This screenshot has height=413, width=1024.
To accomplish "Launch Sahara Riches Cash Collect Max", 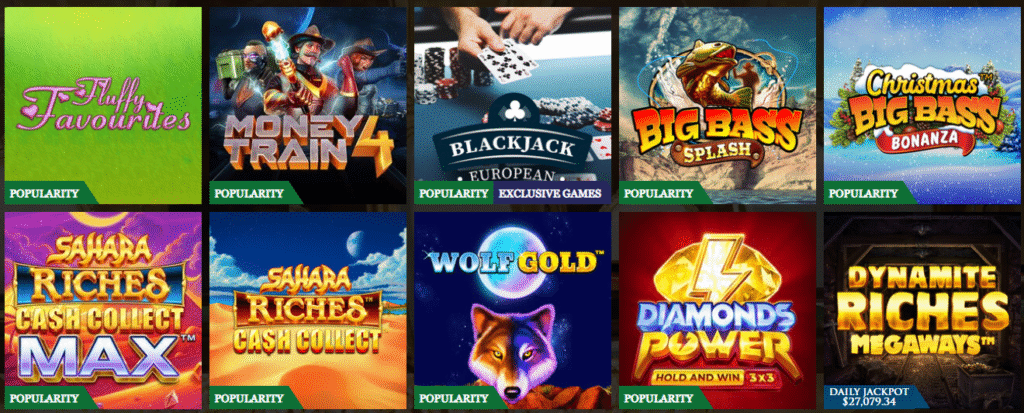I will [103, 310].
